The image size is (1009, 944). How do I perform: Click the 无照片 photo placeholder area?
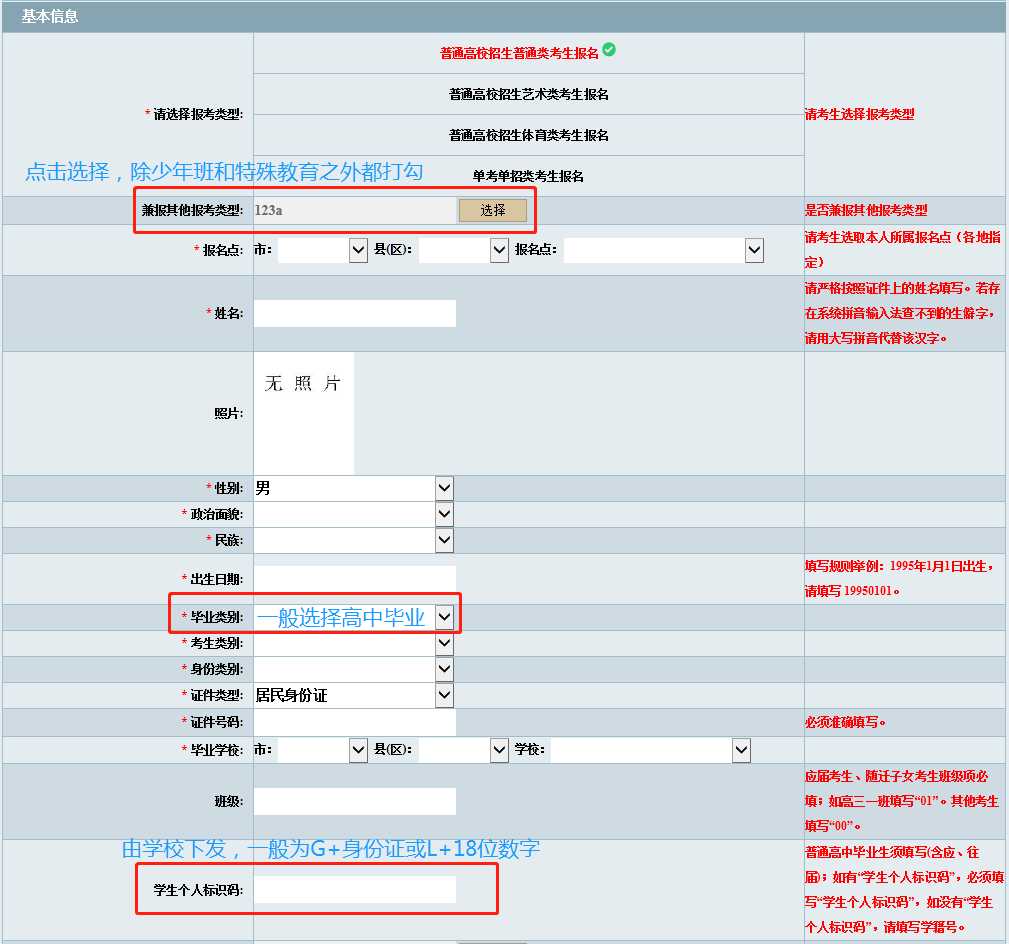tap(303, 412)
